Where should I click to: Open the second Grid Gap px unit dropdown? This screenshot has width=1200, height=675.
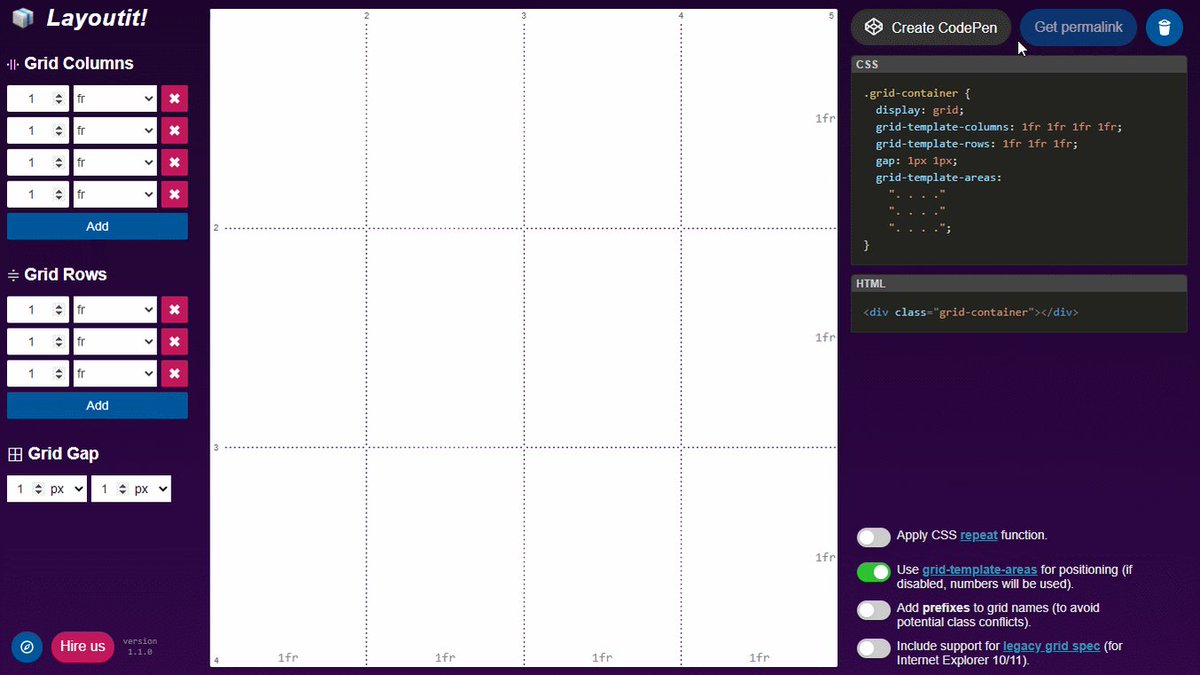pyautogui.click(x=152, y=489)
